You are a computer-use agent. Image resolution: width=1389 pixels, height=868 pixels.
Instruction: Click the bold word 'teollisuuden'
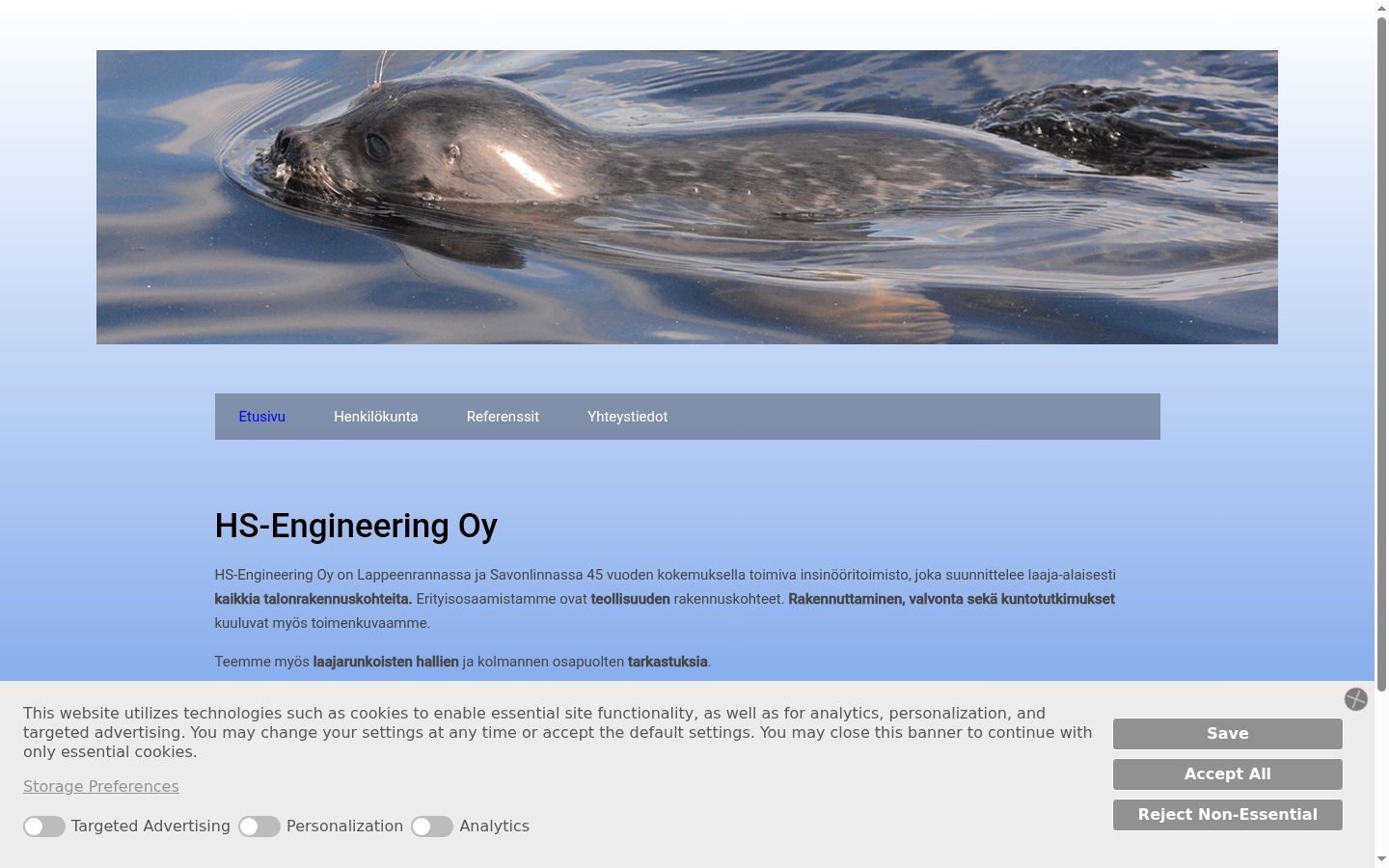pos(631,599)
